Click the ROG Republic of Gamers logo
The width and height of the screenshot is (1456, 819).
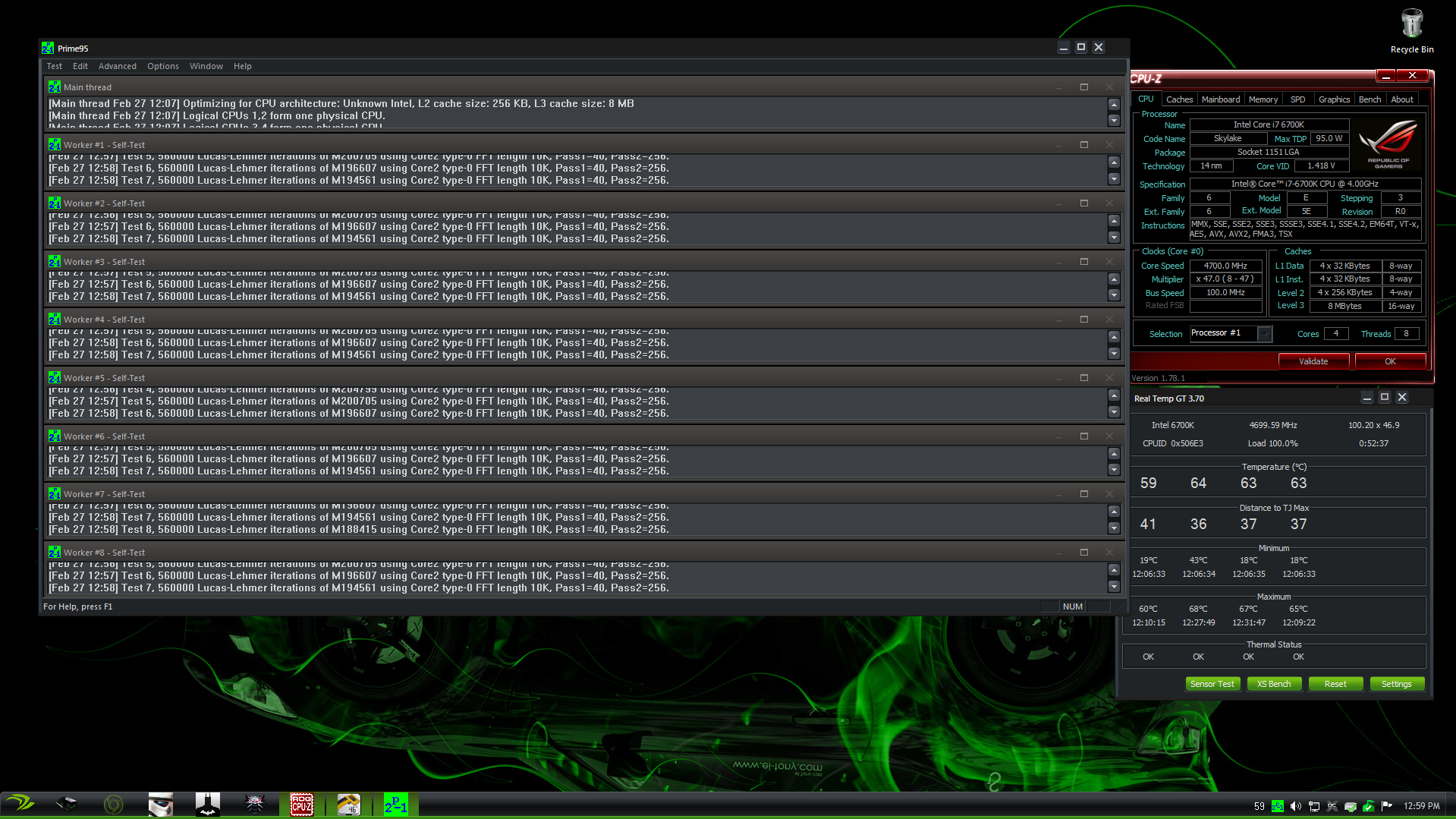pyautogui.click(x=1388, y=143)
